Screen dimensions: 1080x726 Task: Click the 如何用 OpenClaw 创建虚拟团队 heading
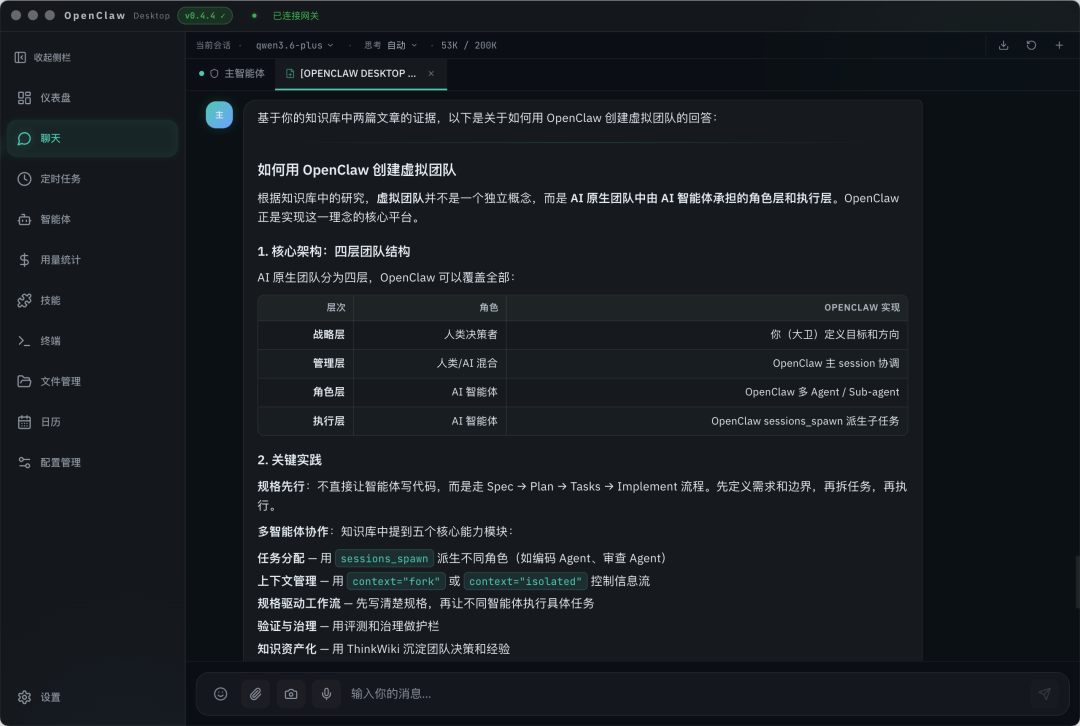pos(357,170)
